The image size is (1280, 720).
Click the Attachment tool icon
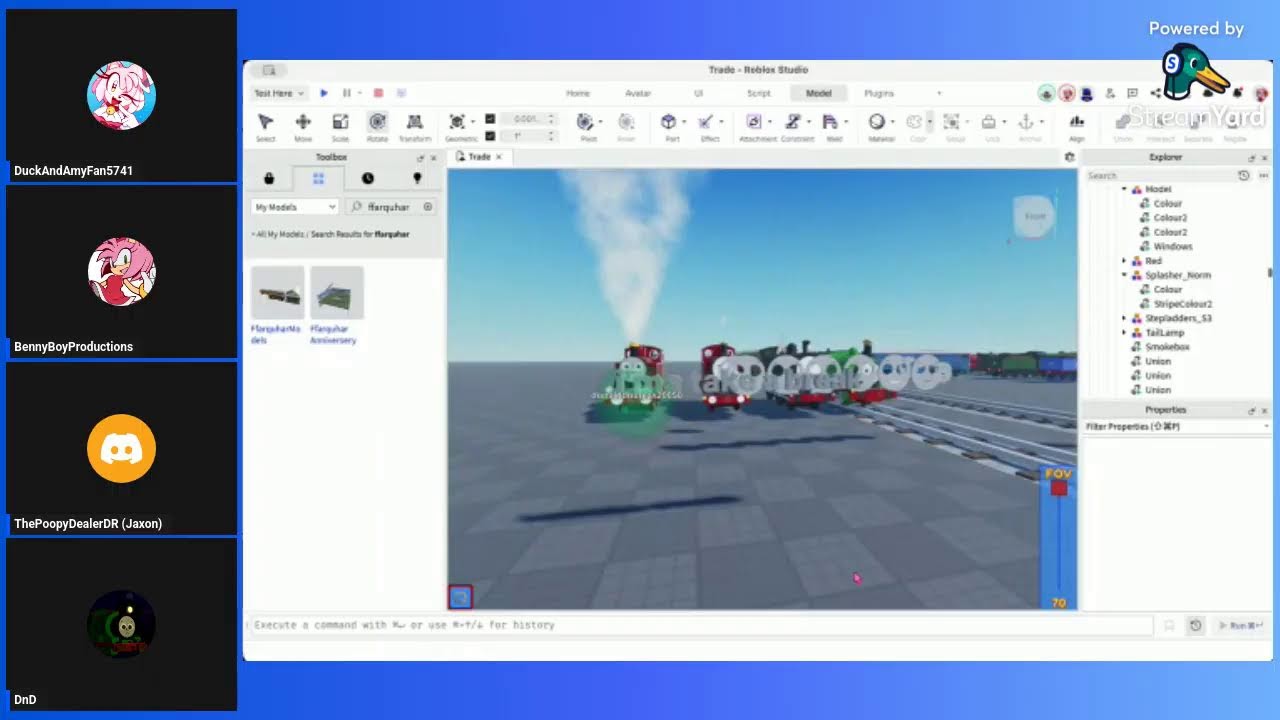tap(754, 122)
